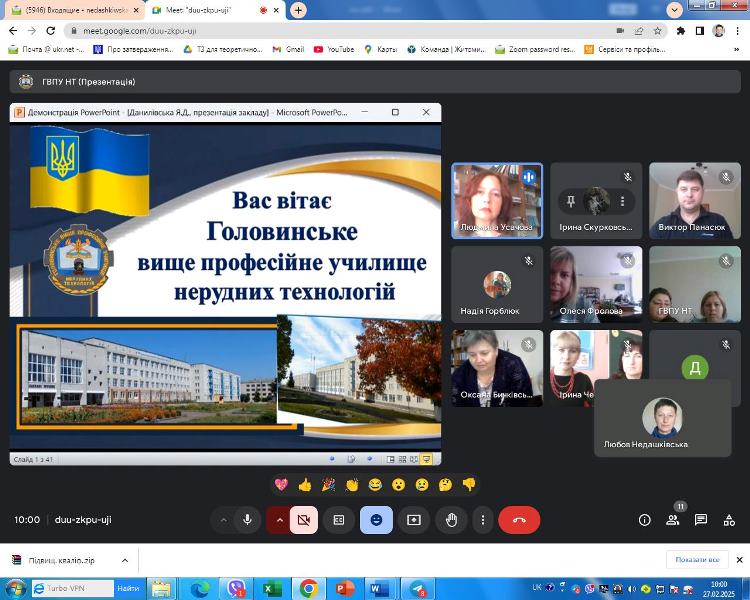Click Показати все downloads button
This screenshot has height=600, width=750.
[697, 560]
